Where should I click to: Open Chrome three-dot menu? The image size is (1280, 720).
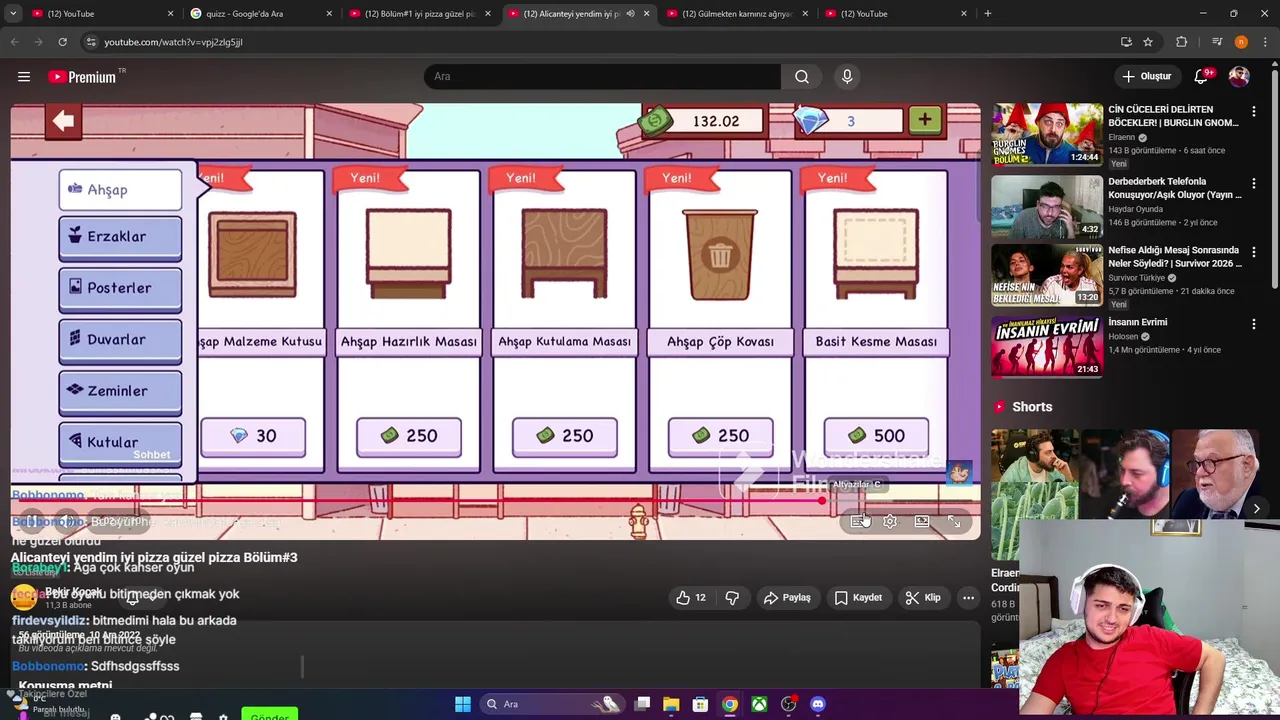(1264, 42)
